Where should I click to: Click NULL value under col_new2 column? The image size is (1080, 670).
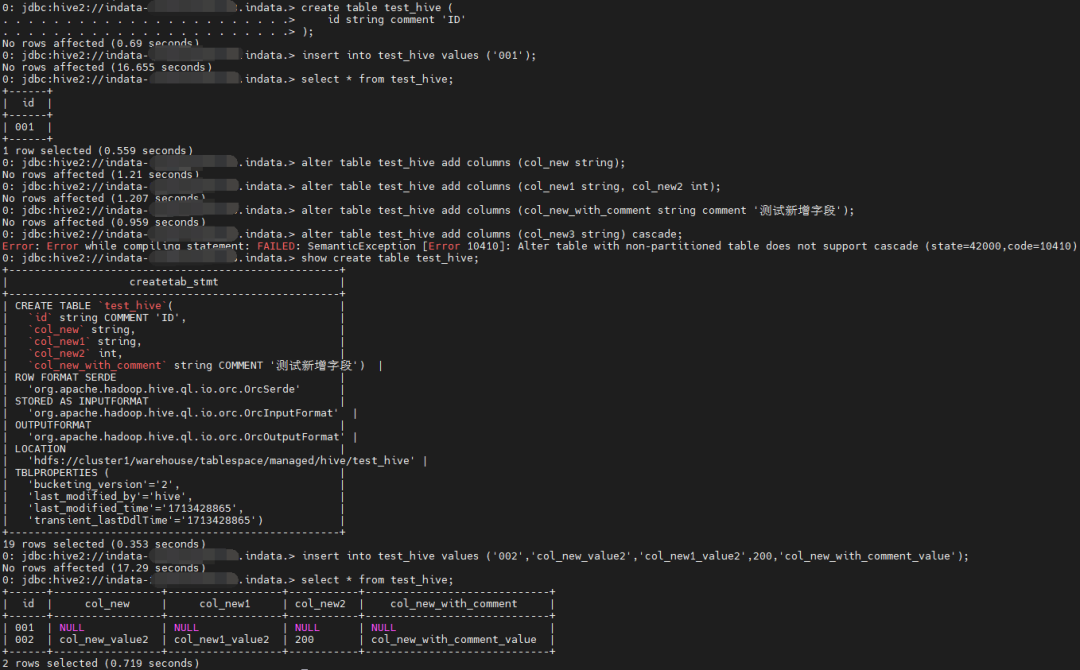[307, 628]
